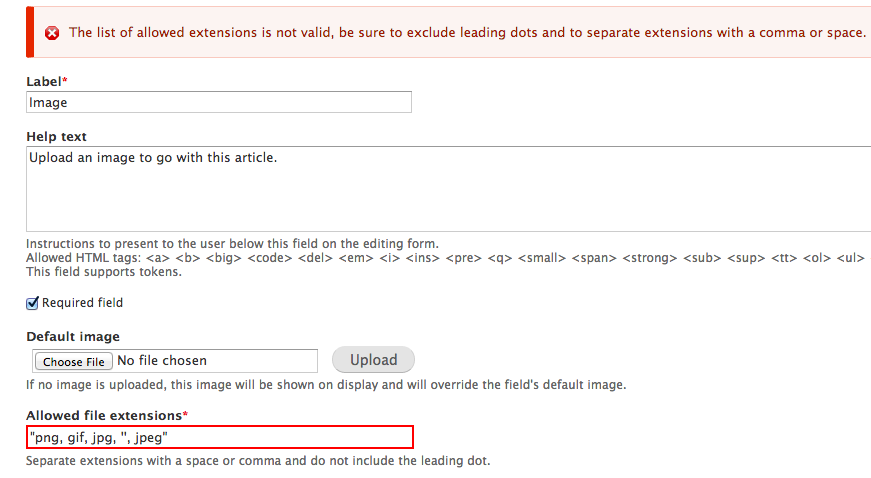Viewport: 871px width, 478px height.
Task: Click the Separate extensions hint text
Action: (x=258, y=461)
